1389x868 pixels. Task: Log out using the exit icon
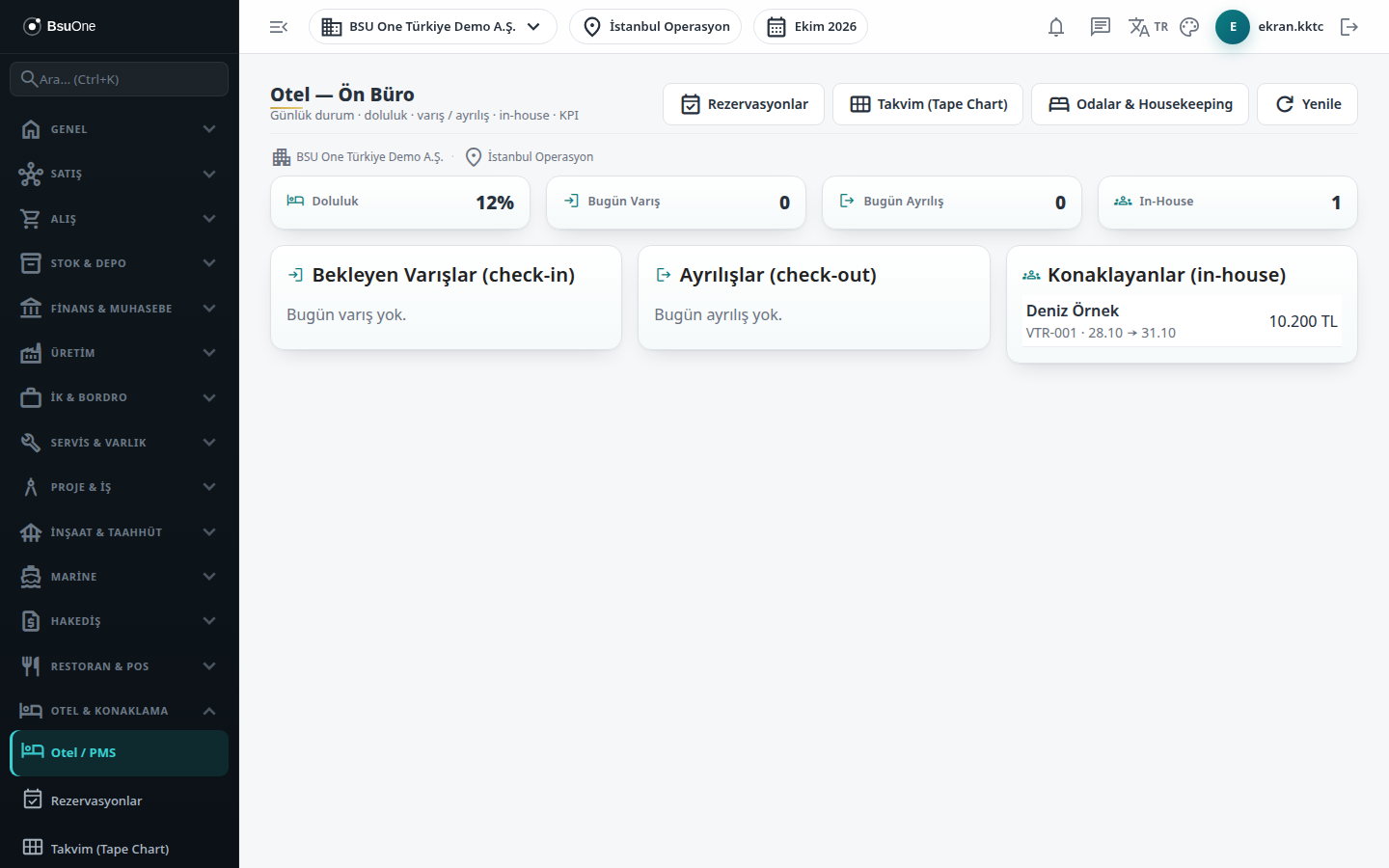pos(1349,27)
